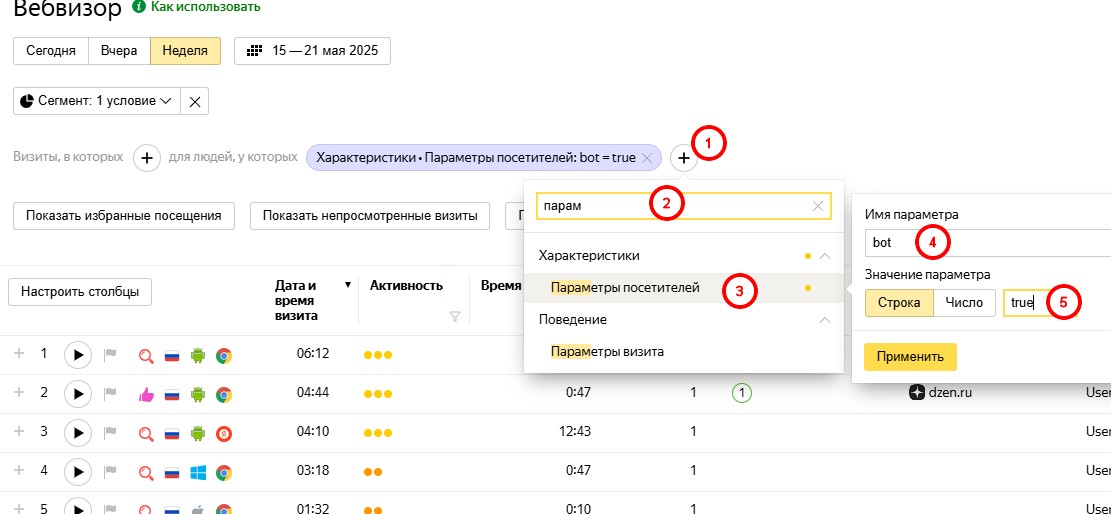The image size is (1111, 514).
Task: Expand details of visit row 1
Action: [20, 353]
